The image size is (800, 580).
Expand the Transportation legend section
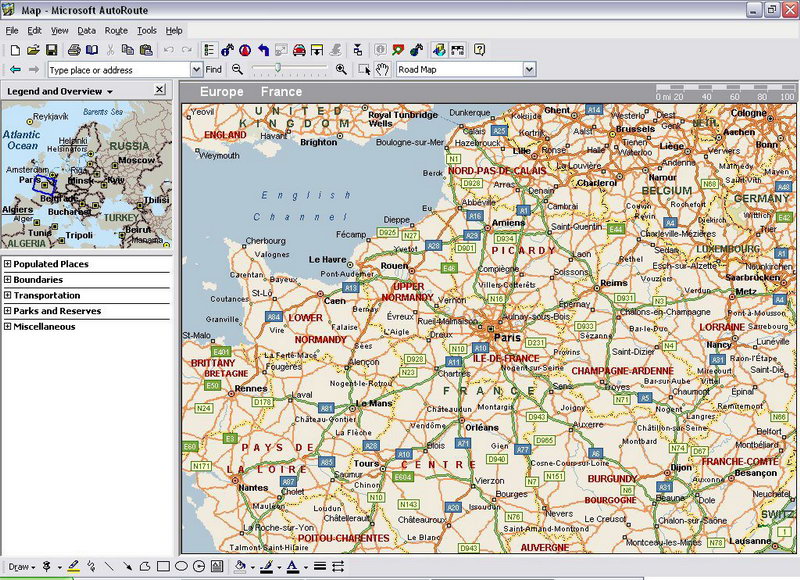[7, 295]
